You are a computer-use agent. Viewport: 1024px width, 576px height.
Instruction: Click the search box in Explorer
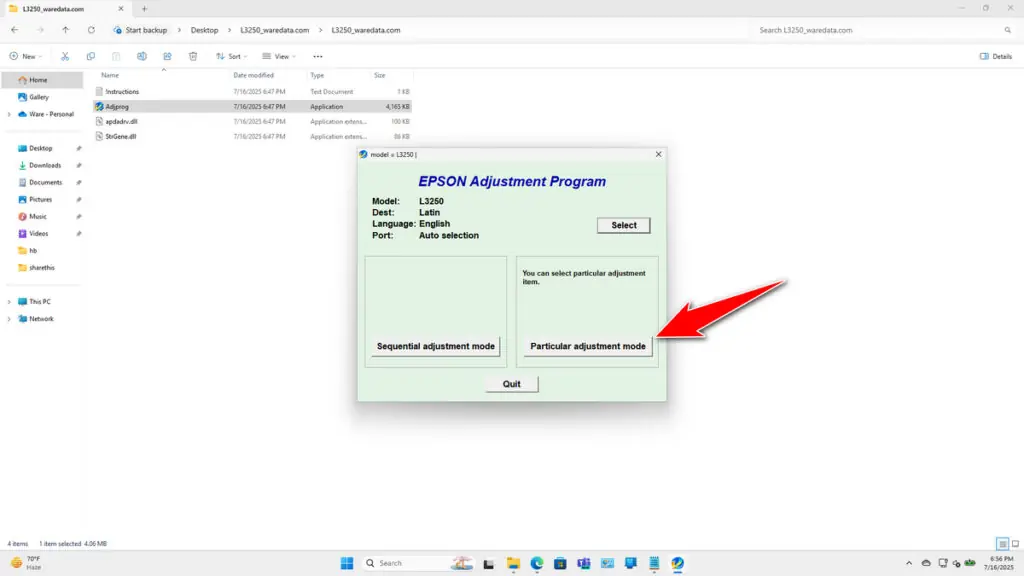coord(883,30)
